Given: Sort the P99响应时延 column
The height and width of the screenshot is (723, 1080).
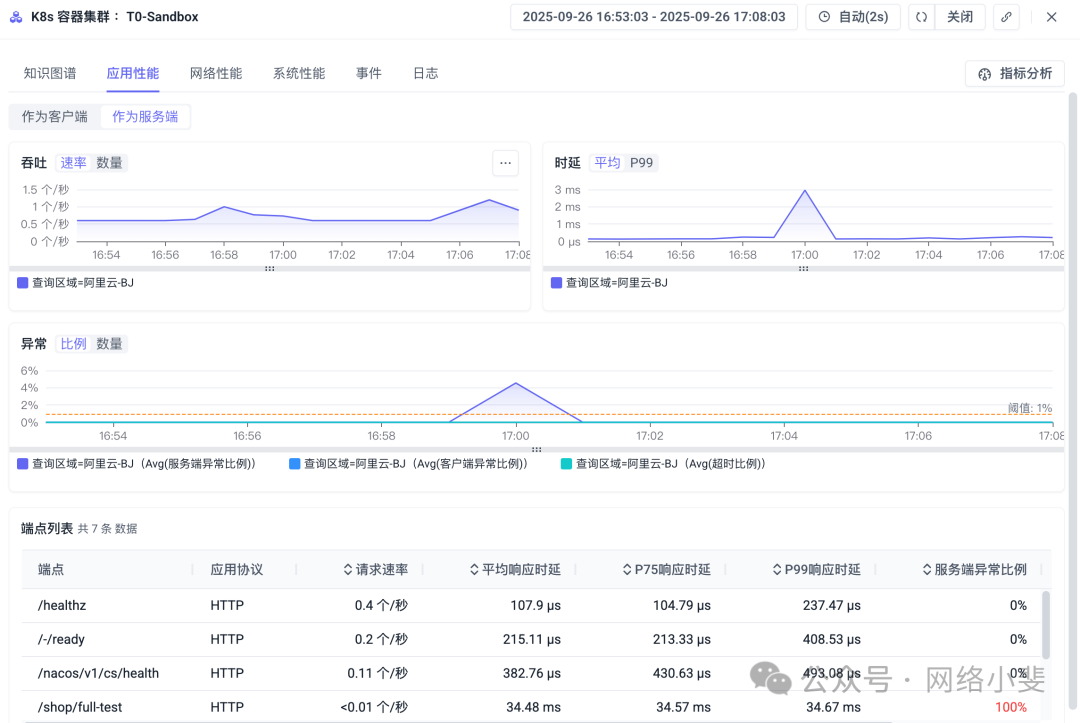Looking at the screenshot, I should pyautogui.click(x=777, y=570).
